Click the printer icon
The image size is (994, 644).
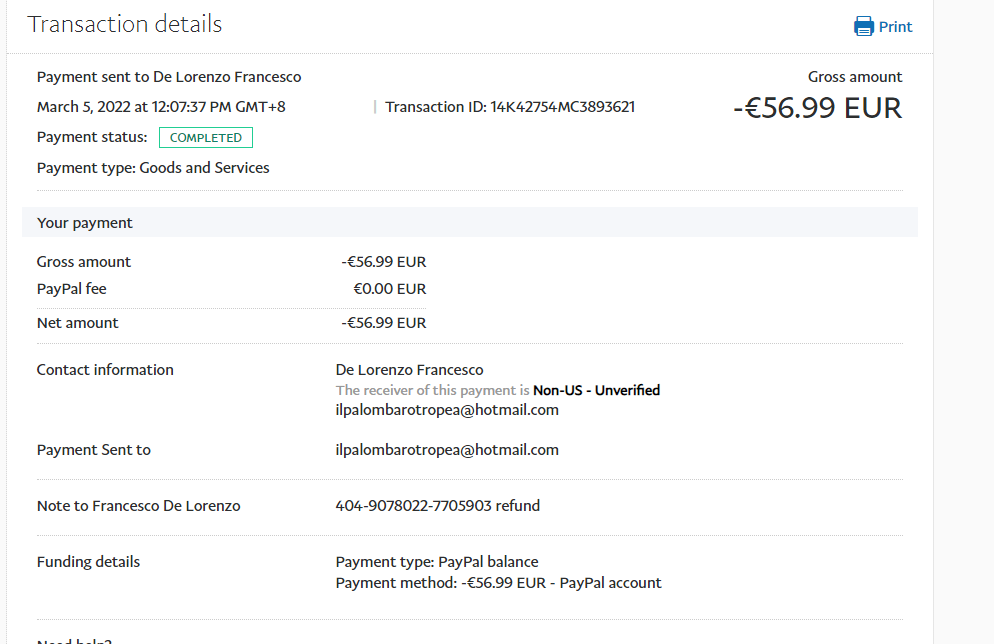point(863,27)
